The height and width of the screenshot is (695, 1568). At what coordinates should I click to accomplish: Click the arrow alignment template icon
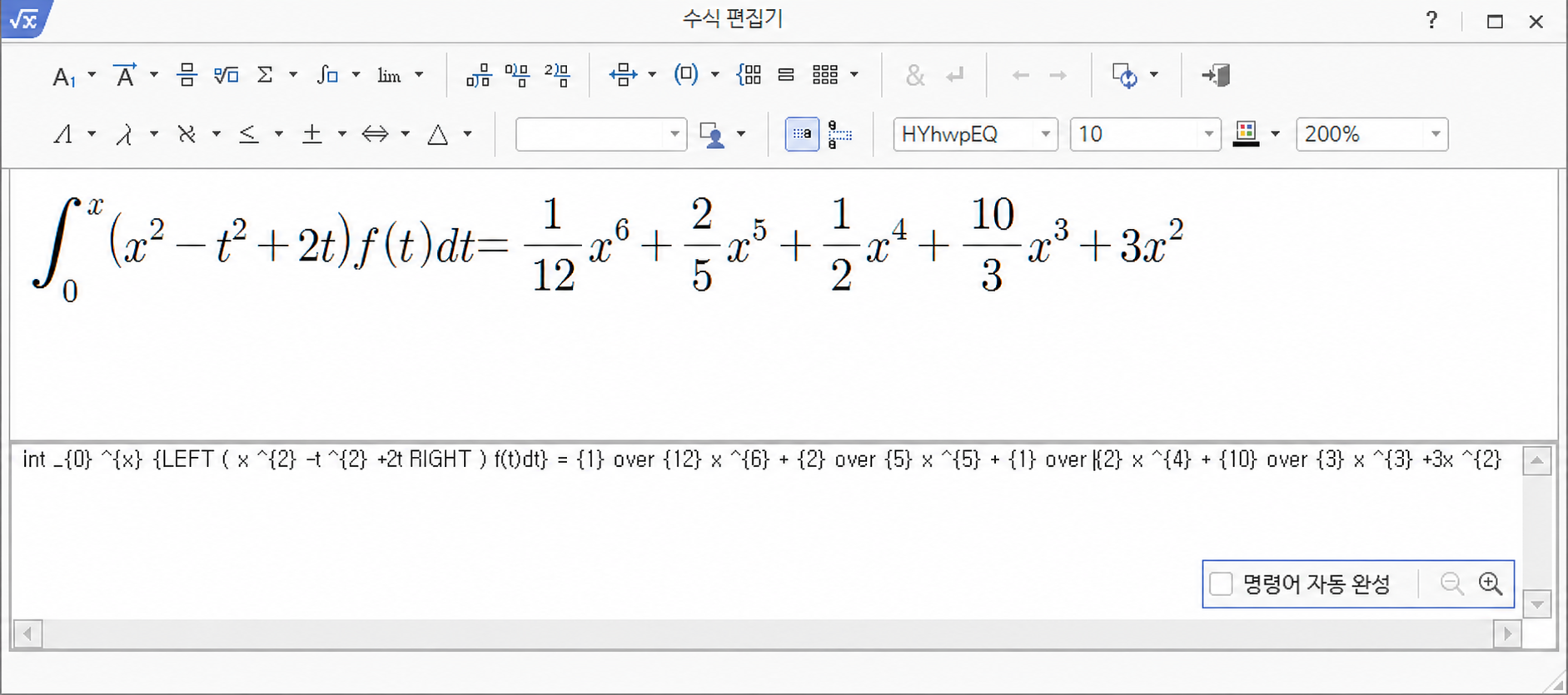[623, 76]
